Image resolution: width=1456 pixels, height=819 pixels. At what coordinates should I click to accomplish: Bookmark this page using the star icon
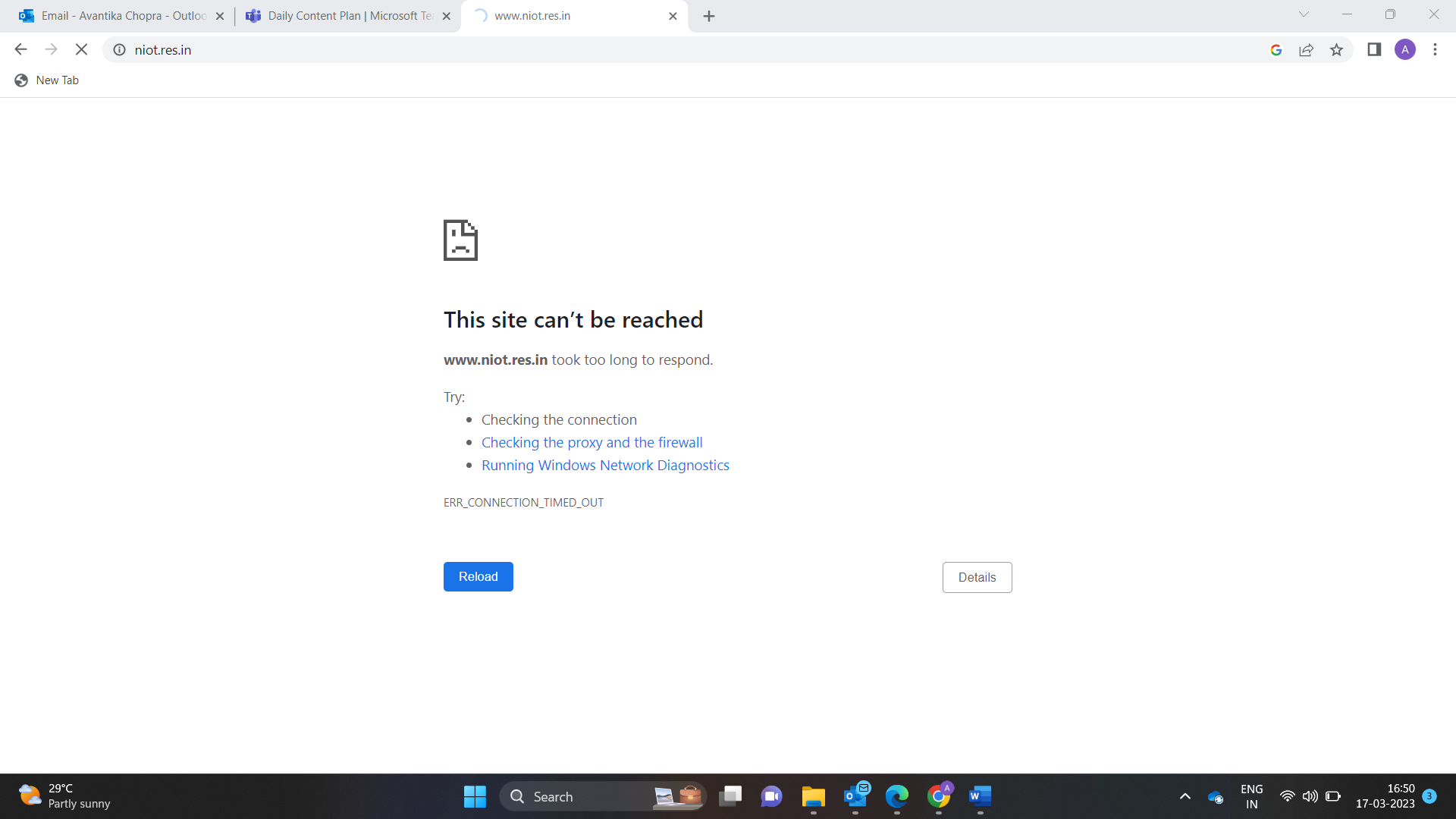(1337, 49)
